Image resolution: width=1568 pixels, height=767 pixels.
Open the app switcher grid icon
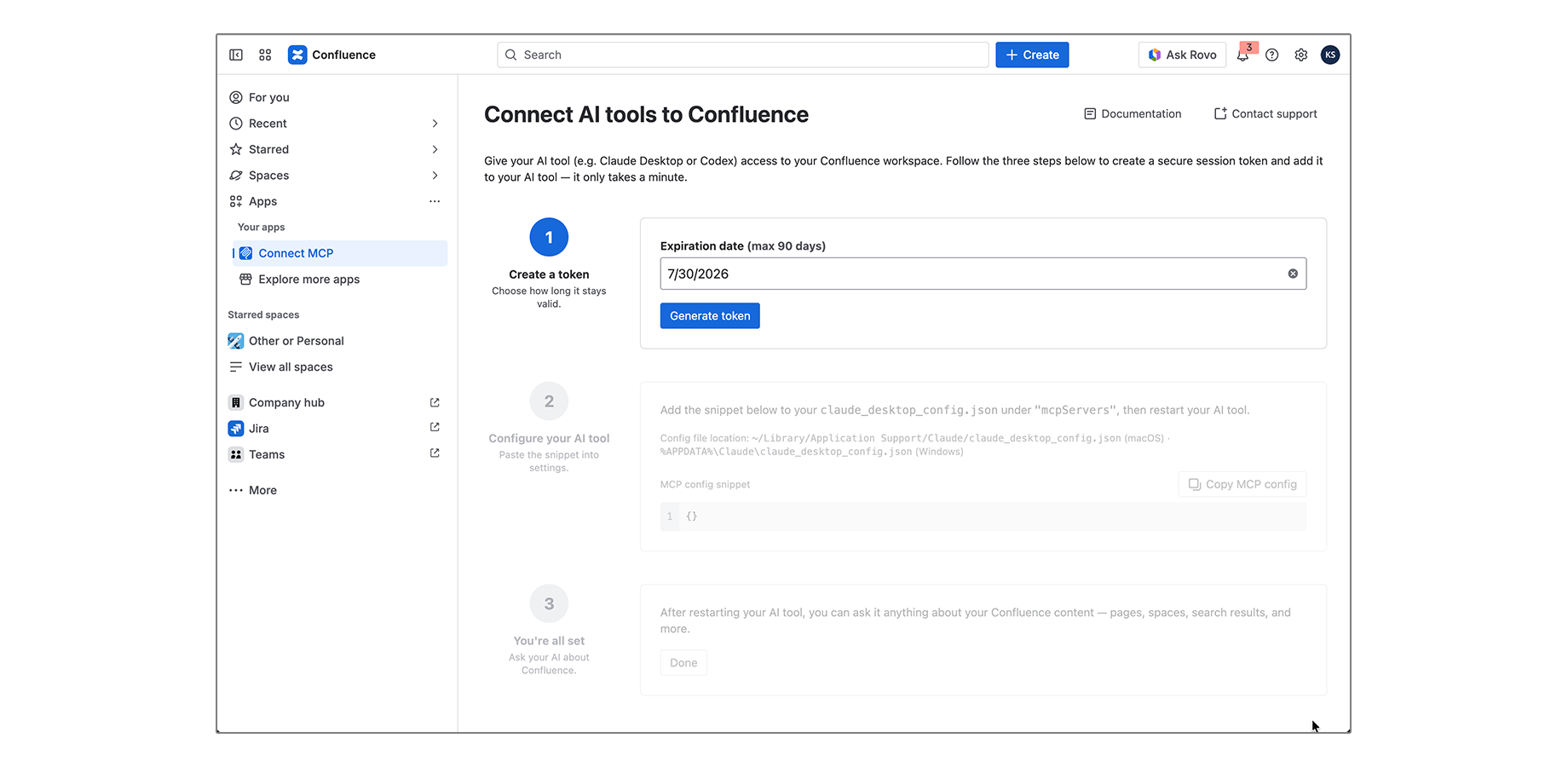pyautogui.click(x=265, y=55)
